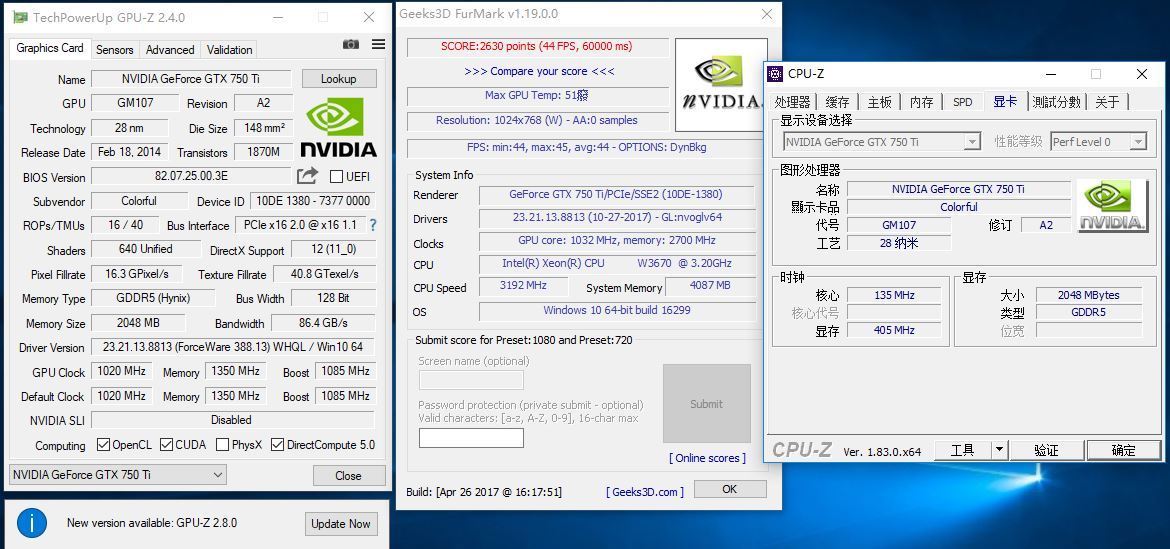Switch to Graphics Card tab in GPU-Z

pyautogui.click(x=50, y=48)
